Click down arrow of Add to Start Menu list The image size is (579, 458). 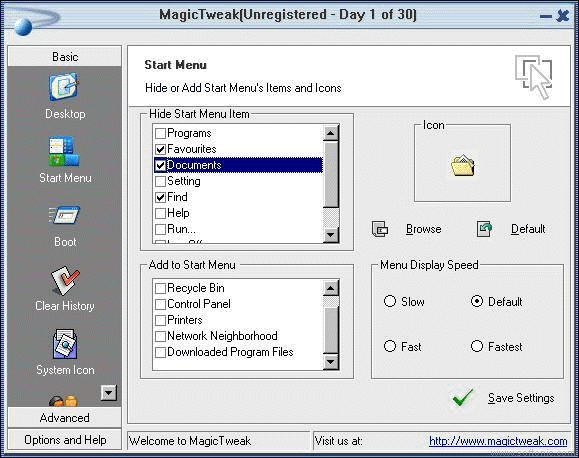click(x=330, y=362)
